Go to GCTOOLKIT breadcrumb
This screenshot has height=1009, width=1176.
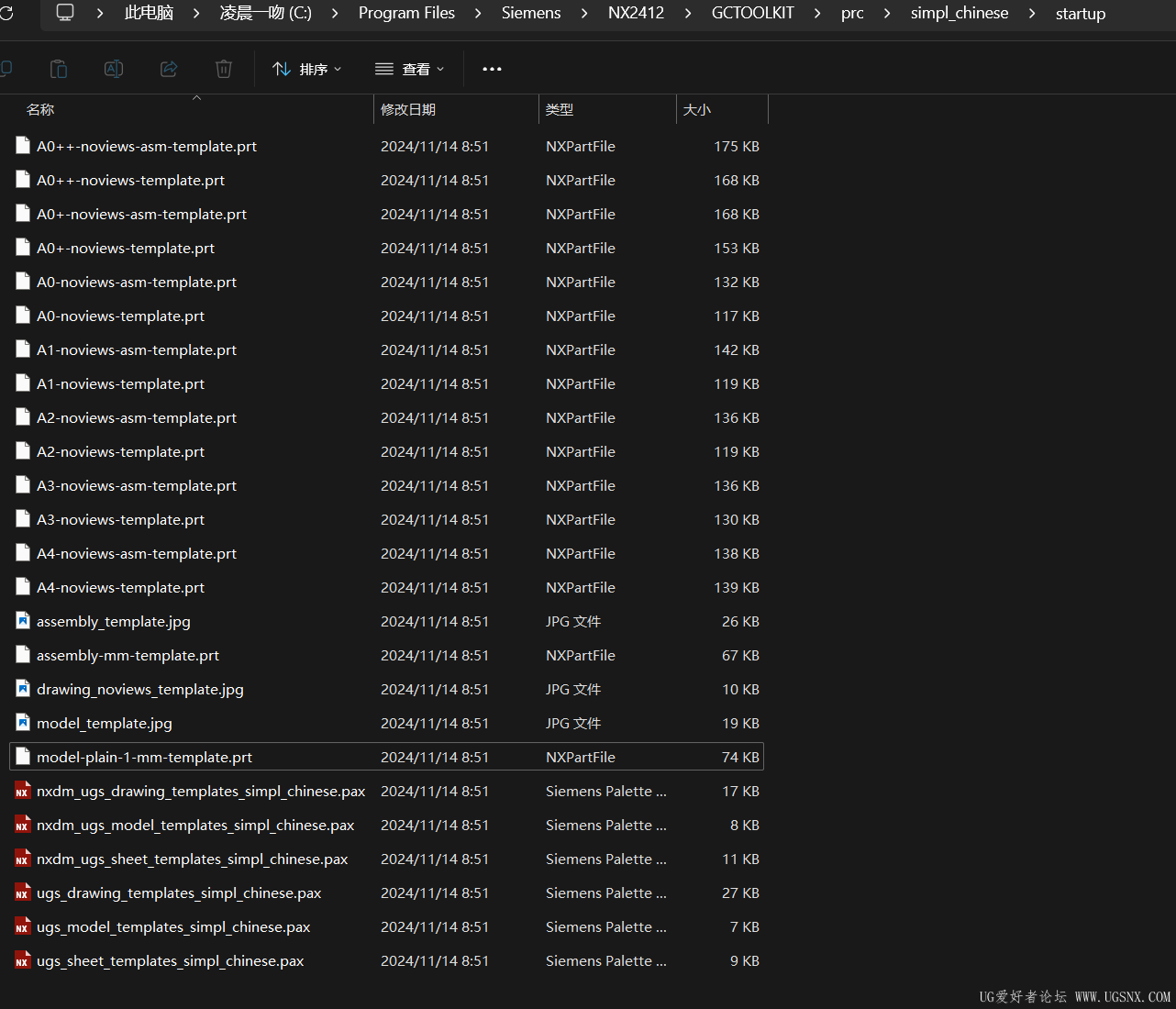click(x=753, y=13)
